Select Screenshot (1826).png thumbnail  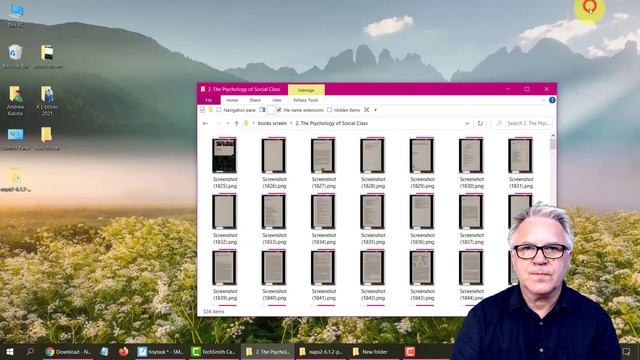(x=274, y=156)
